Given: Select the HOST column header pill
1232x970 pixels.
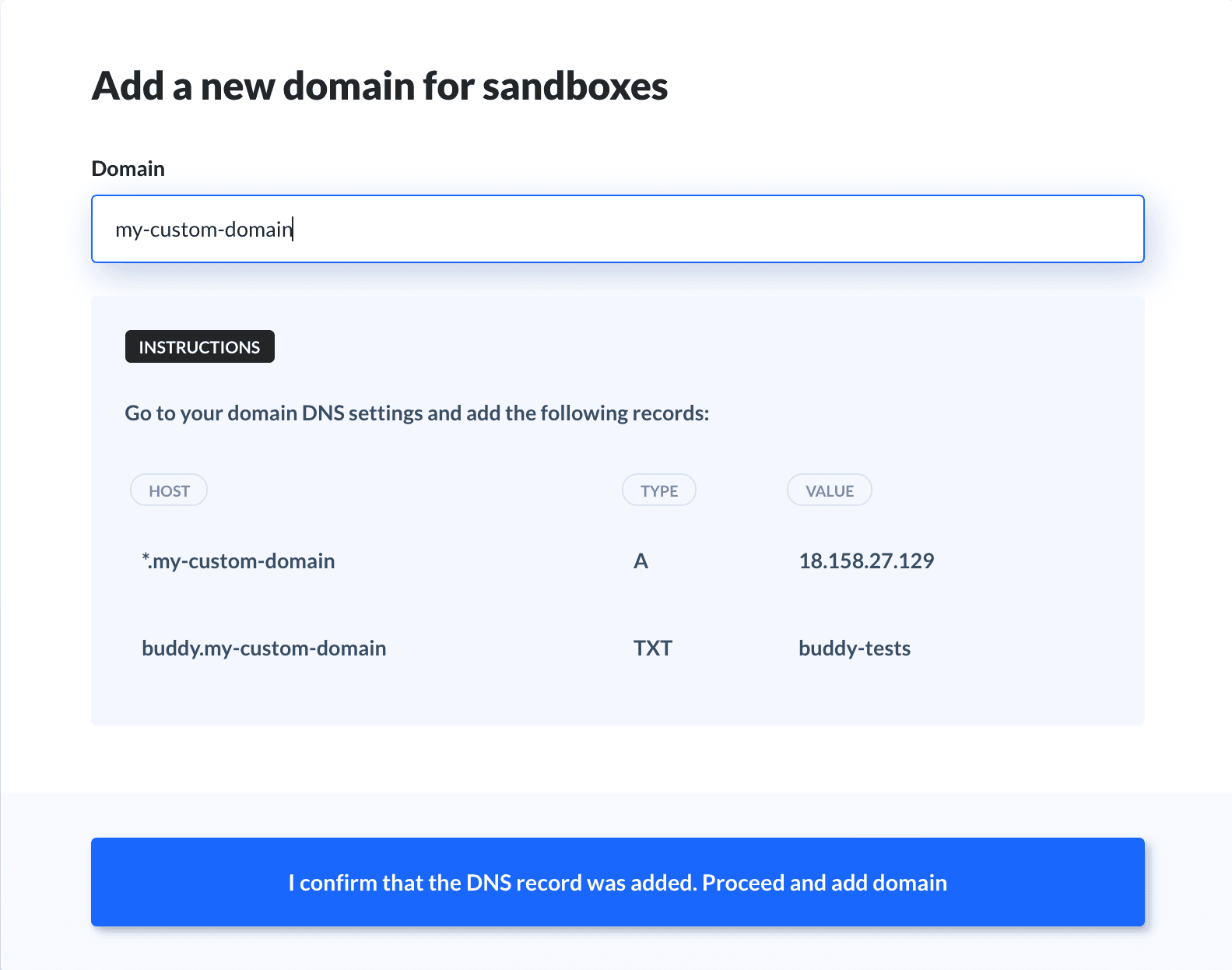Looking at the screenshot, I should pos(169,490).
